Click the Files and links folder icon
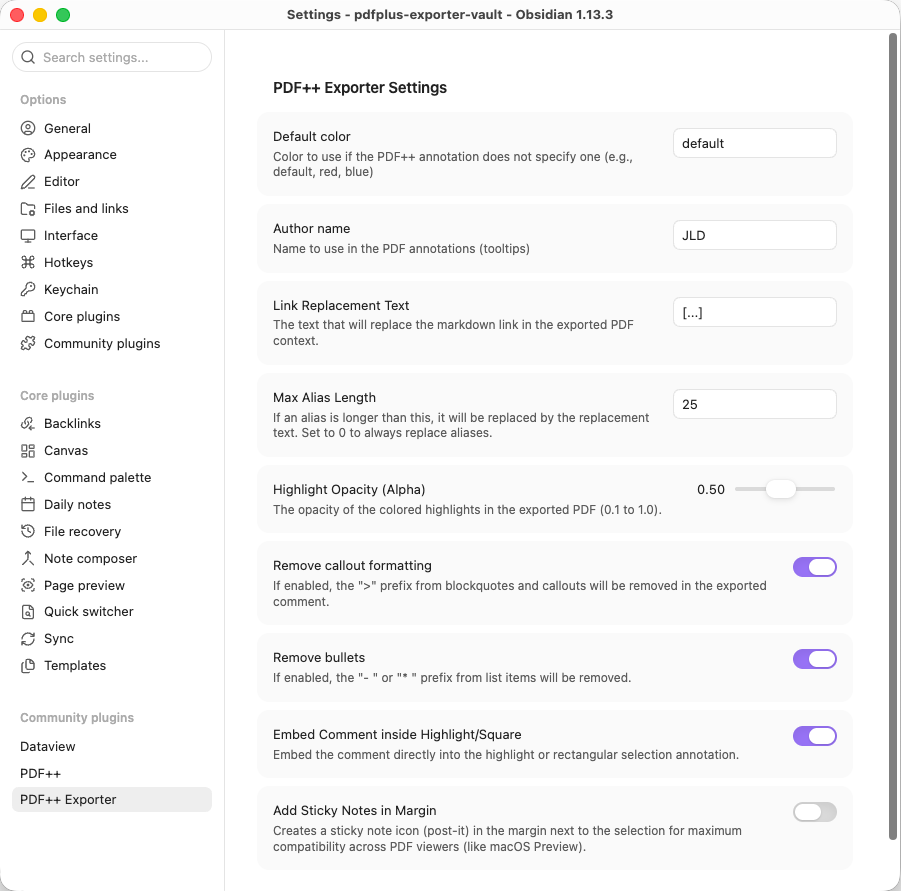The width and height of the screenshot is (901, 891). 28,209
